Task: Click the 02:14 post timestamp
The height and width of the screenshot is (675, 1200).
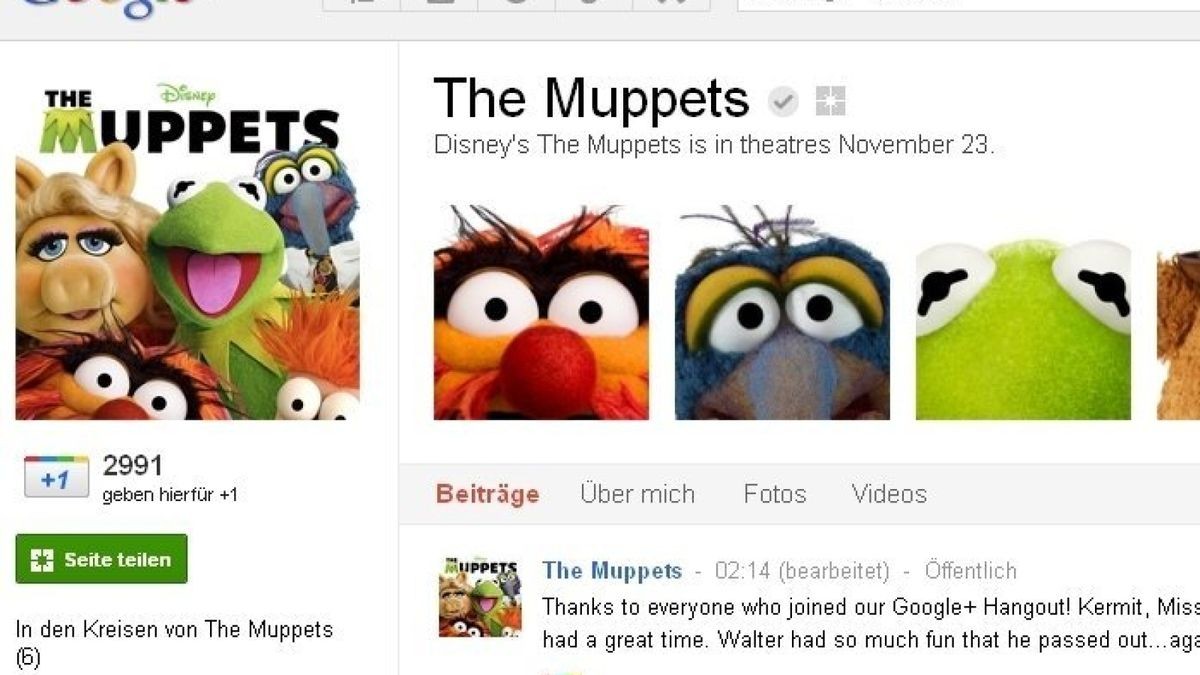Action: pos(741,571)
